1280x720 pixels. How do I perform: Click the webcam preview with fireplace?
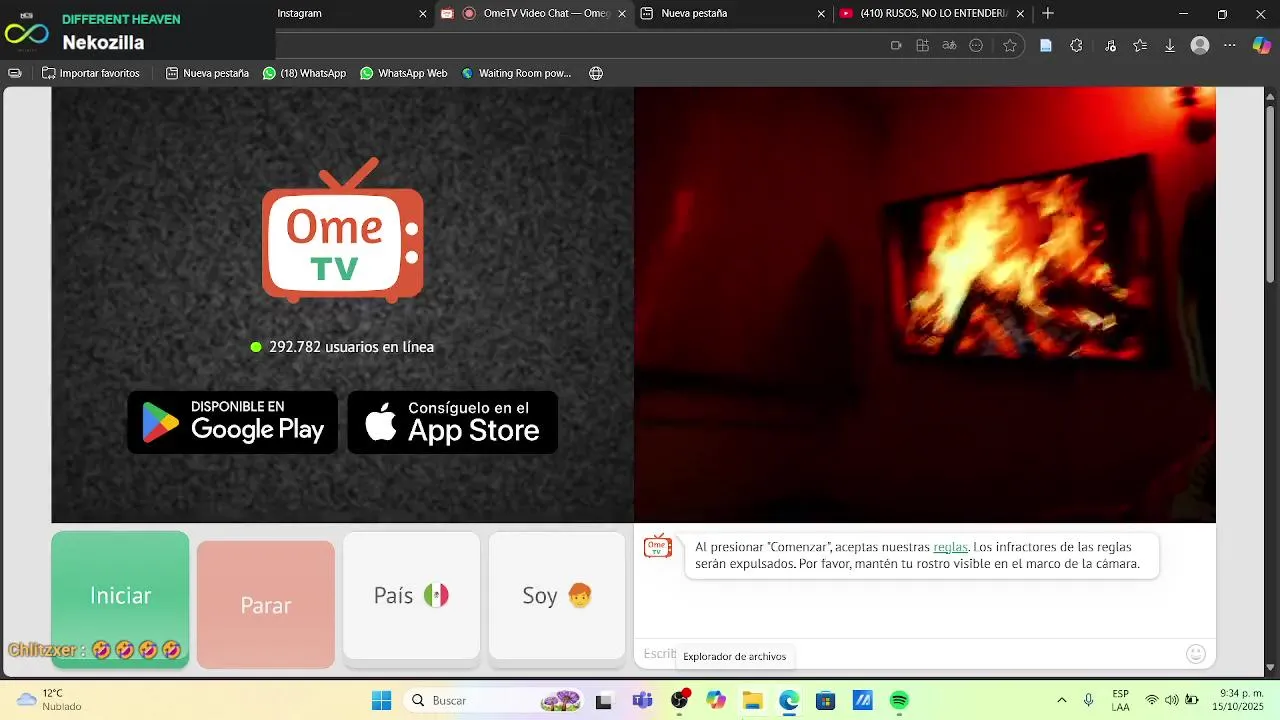(925, 304)
